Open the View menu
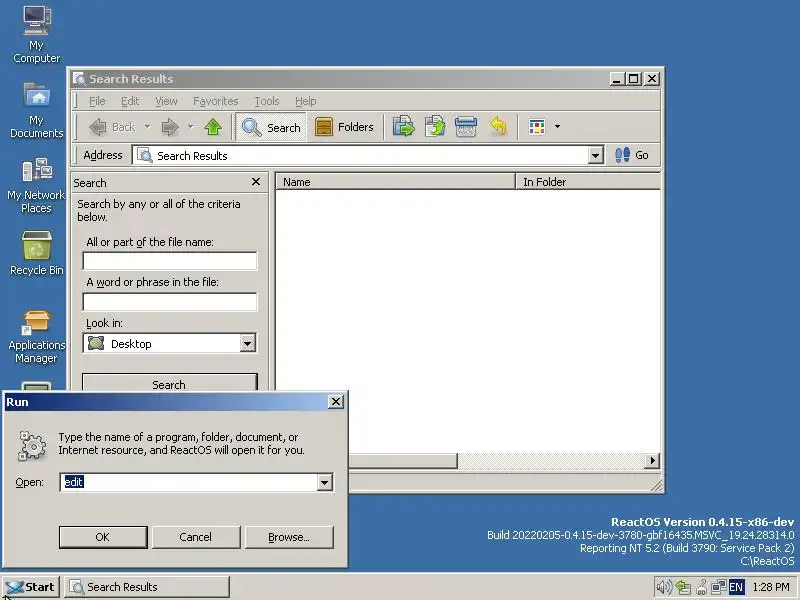Screen dimensions: 800x600 pos(166,101)
